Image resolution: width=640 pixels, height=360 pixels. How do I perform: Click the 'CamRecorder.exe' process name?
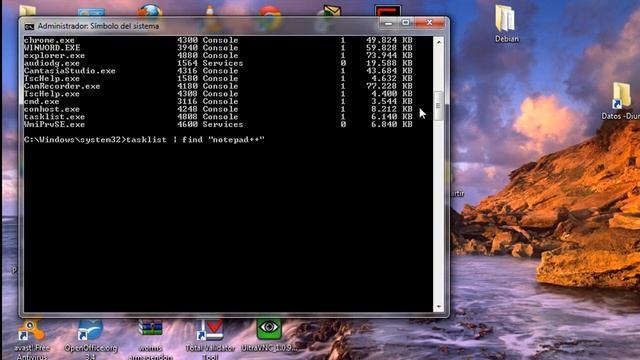[62, 86]
